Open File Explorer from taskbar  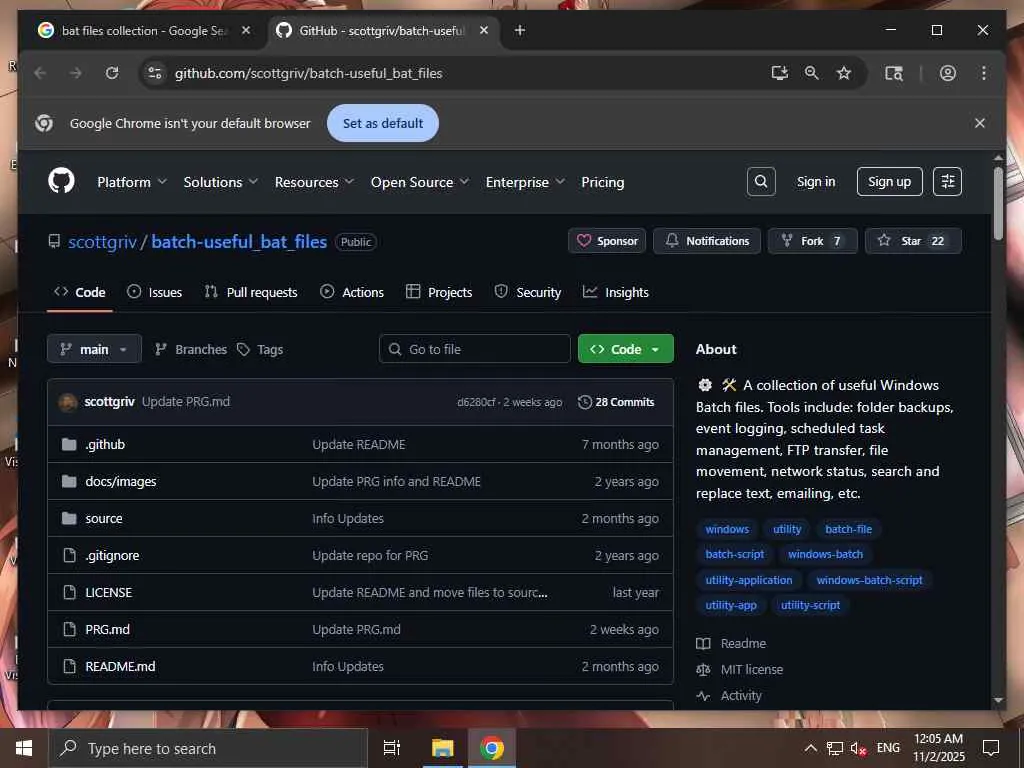point(442,748)
